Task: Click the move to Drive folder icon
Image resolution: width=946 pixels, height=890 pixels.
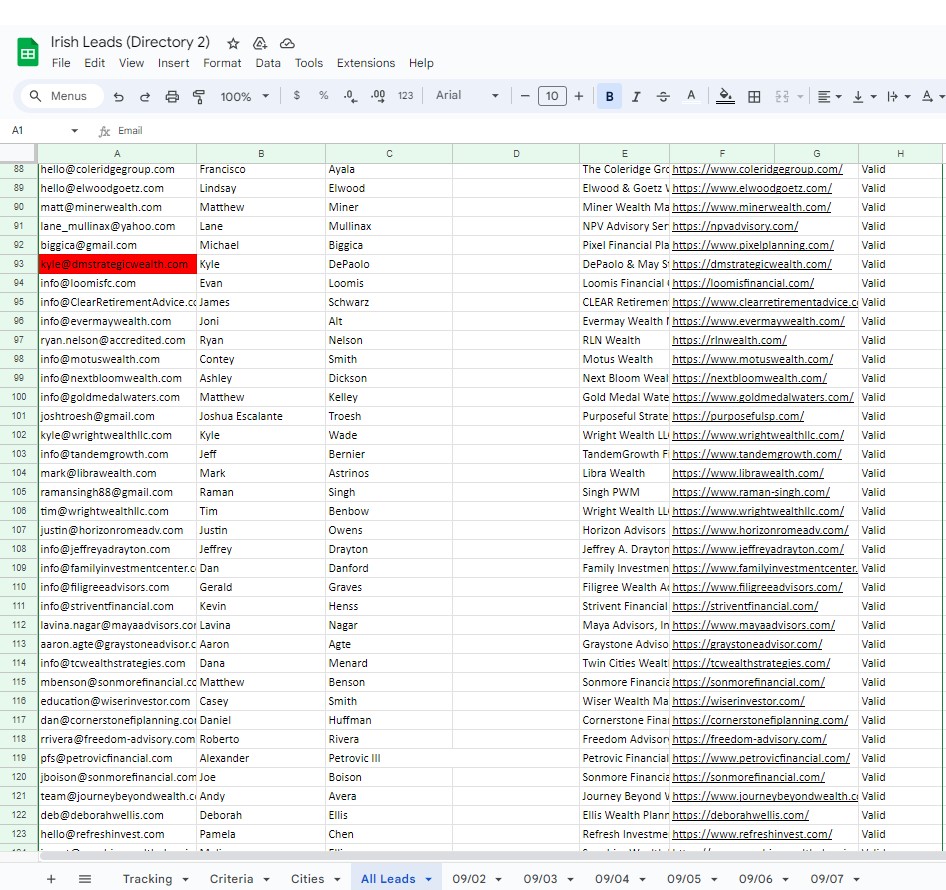Action: [260, 43]
